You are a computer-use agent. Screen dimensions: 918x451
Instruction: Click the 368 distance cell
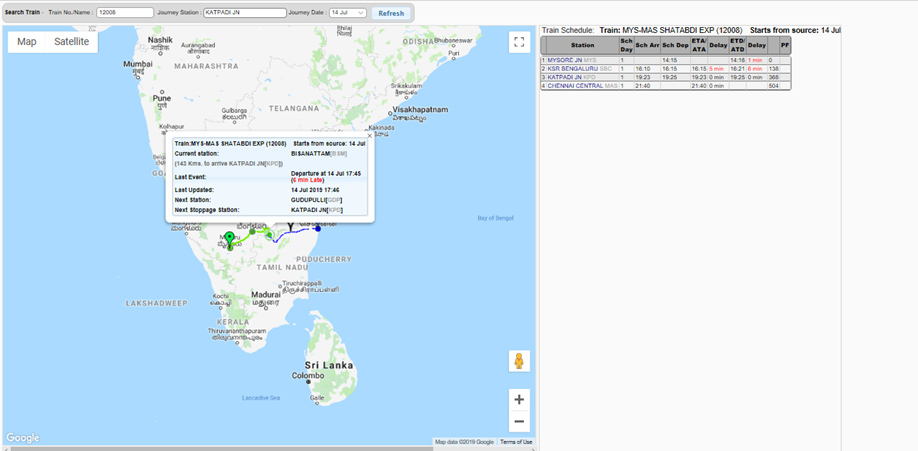pyautogui.click(x=773, y=77)
